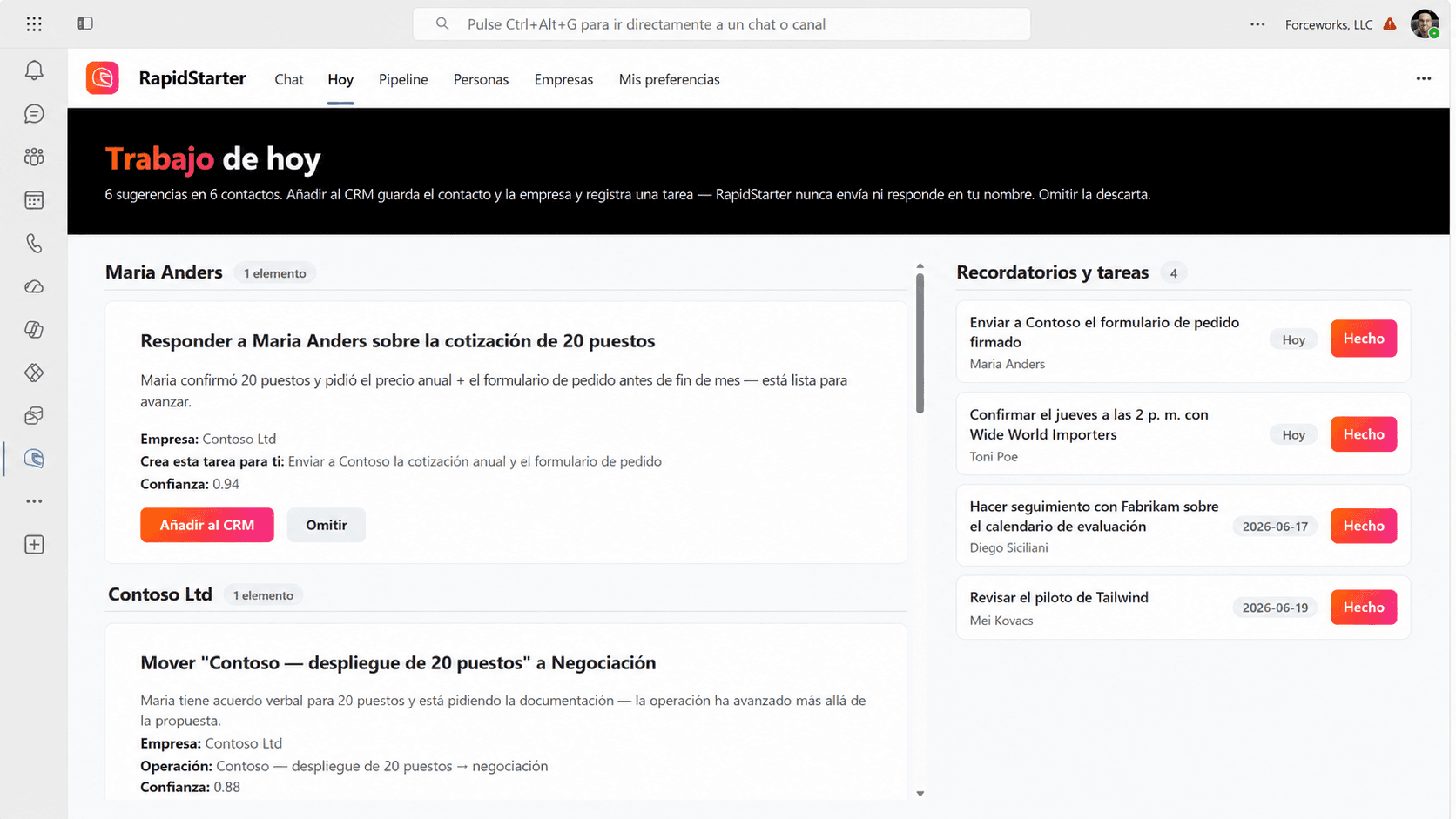
Task: Select the Hoy tab
Action: click(340, 79)
